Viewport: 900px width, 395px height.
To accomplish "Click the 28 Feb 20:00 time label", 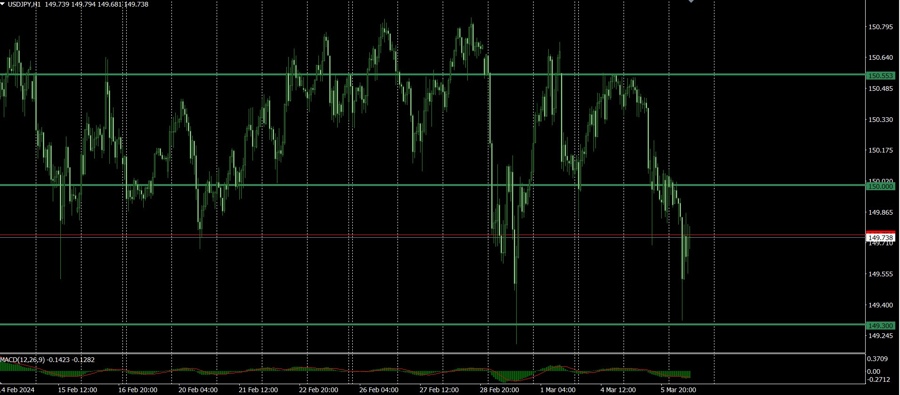I will click(499, 390).
